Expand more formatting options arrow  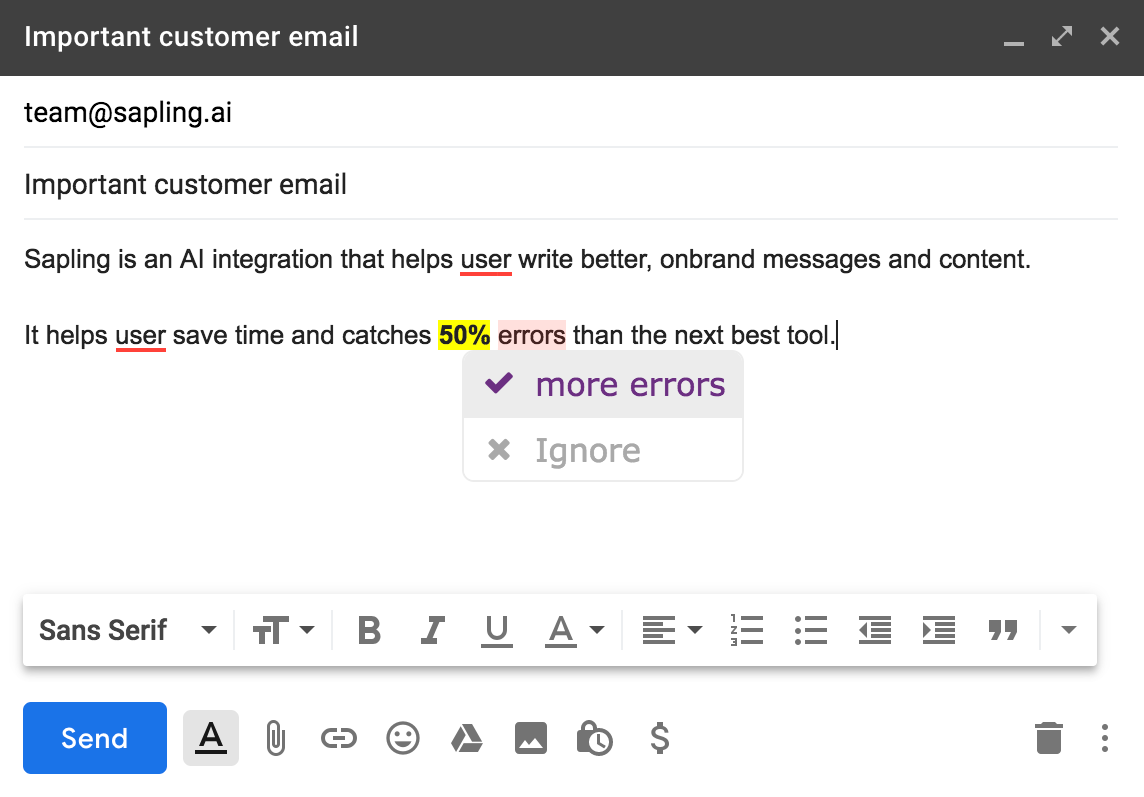pyautogui.click(x=1069, y=630)
